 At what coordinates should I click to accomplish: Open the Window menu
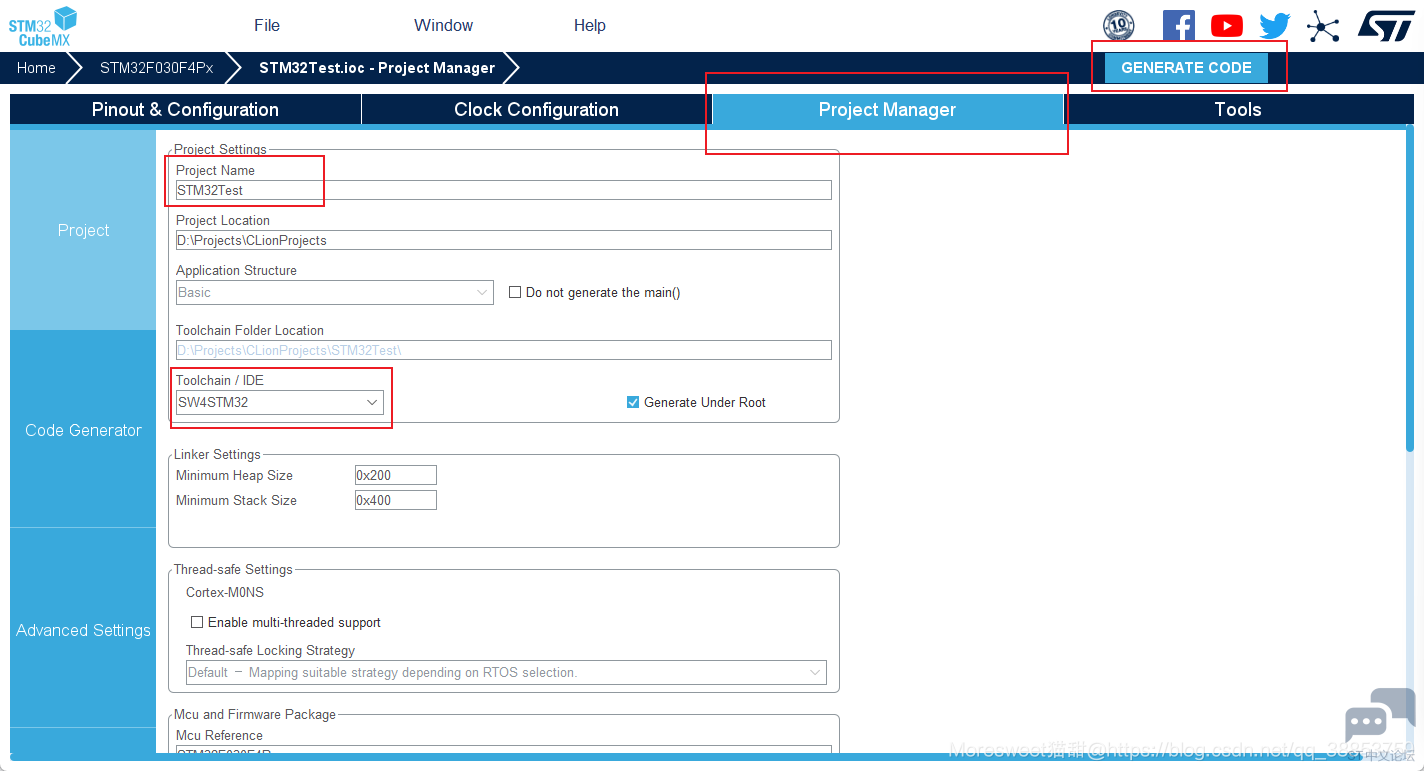[x=443, y=26]
